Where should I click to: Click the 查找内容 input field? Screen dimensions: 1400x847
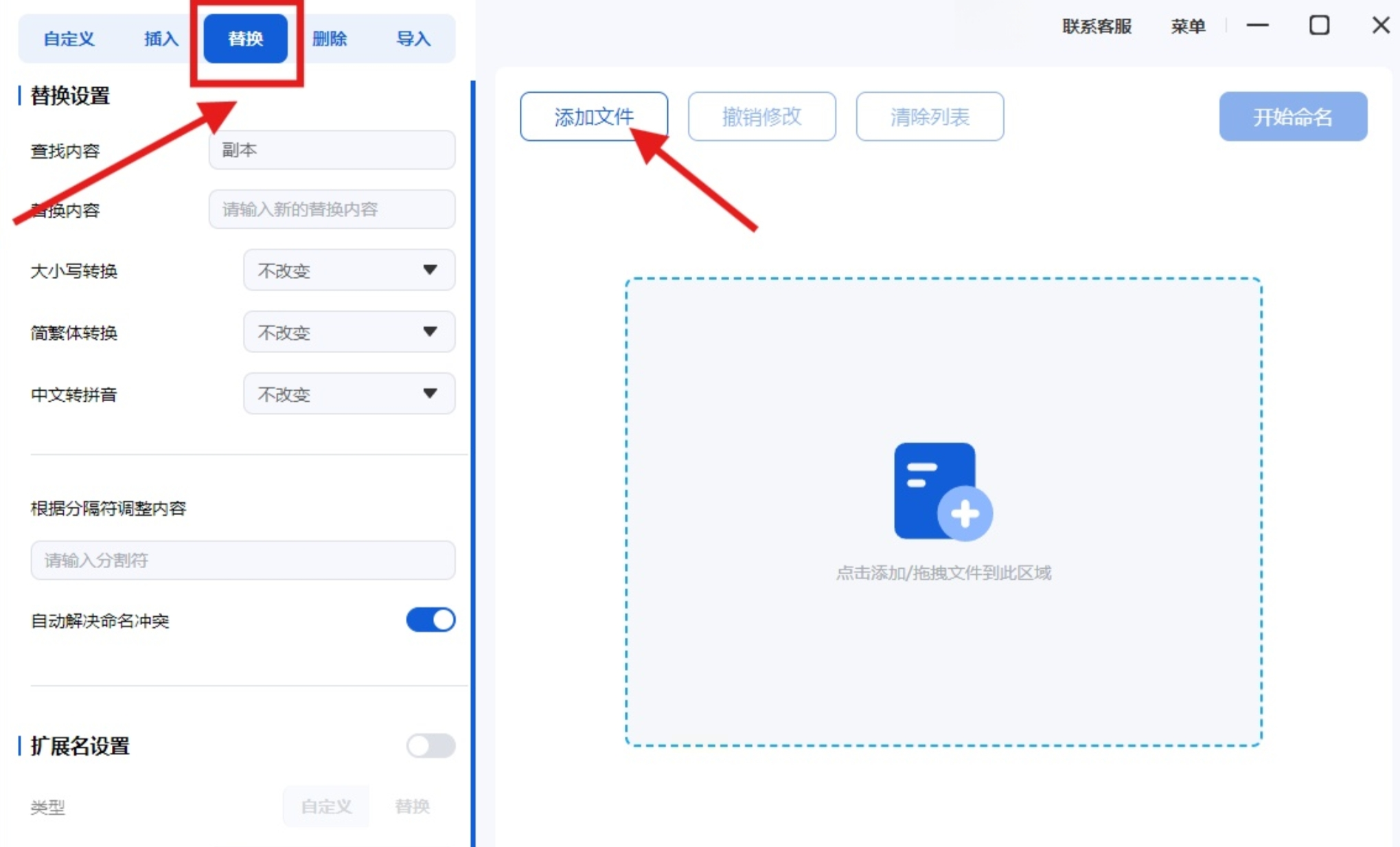[332, 150]
